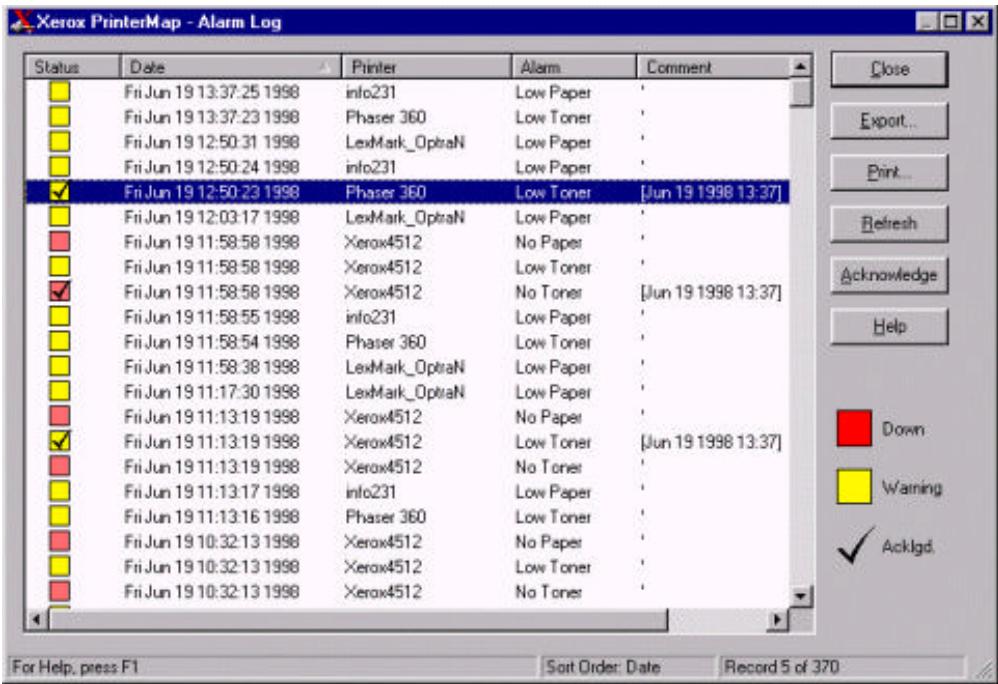998x684 pixels.
Task: Refresh the alarm log
Action: [x=889, y=223]
